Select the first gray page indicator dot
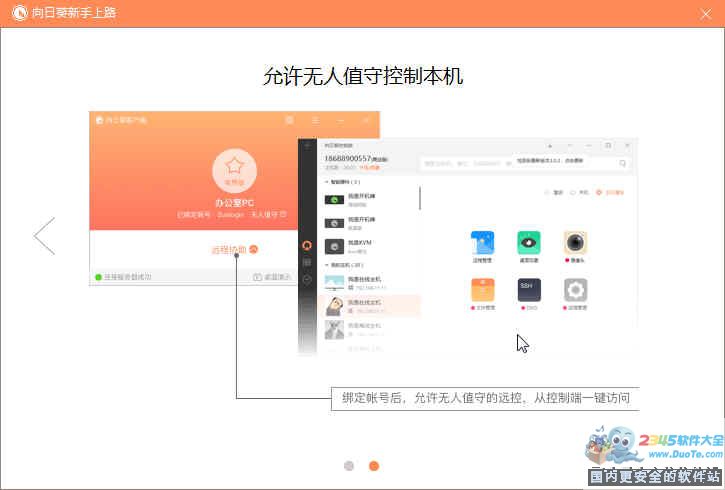 coord(349,466)
